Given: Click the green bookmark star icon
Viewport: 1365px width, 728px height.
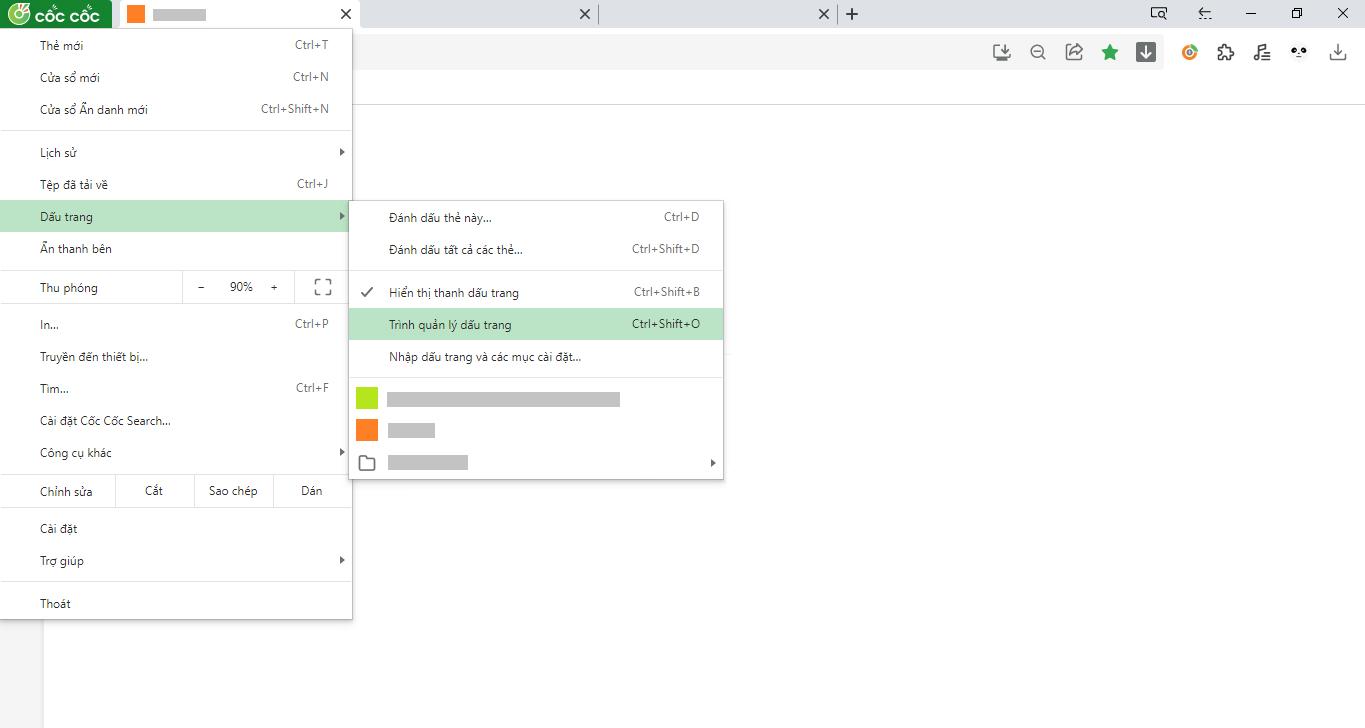Looking at the screenshot, I should click(x=1110, y=52).
